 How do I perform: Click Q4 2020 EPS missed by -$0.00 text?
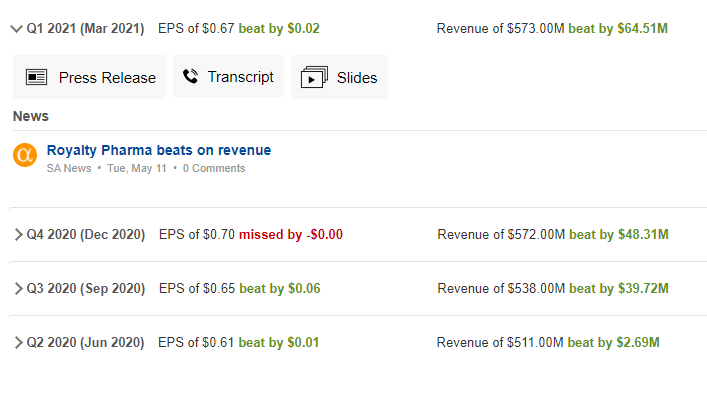click(291, 234)
